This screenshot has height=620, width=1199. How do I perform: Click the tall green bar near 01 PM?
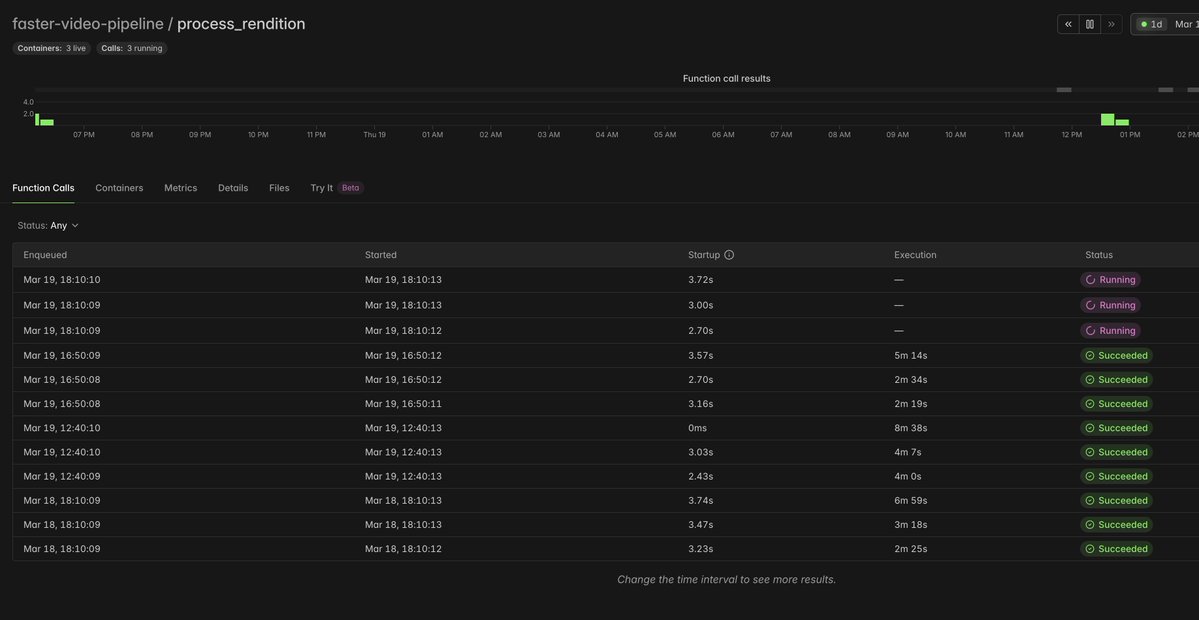(1107, 119)
